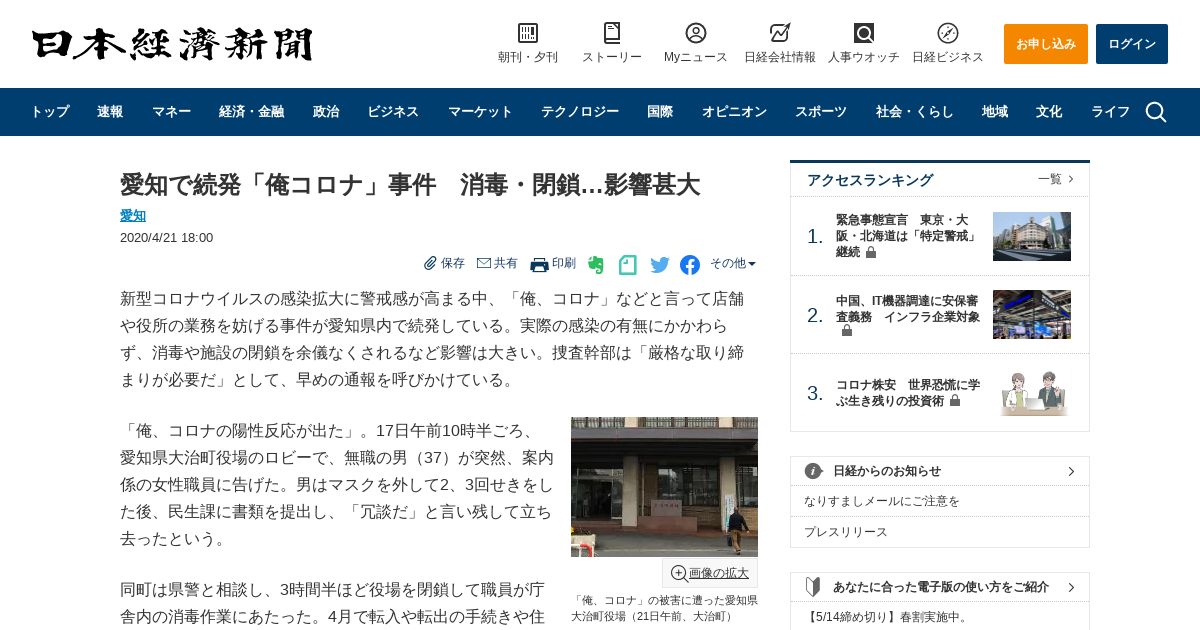Click the orange お申し込み button
This screenshot has height=630, width=1200.
click(x=1046, y=44)
